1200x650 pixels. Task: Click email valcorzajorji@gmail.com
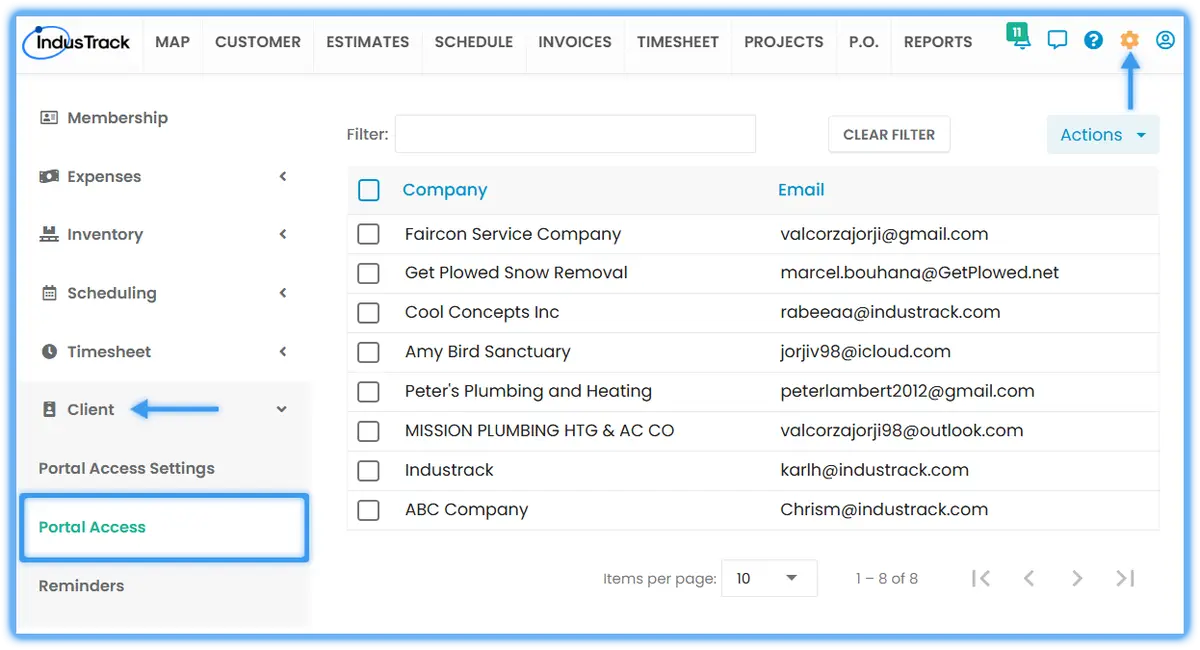[x=884, y=234]
